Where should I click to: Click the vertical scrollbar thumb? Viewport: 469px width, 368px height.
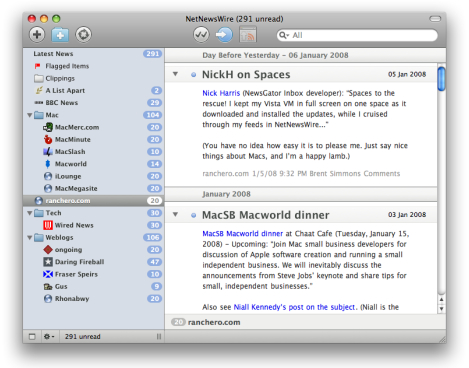pyautogui.click(x=441, y=79)
